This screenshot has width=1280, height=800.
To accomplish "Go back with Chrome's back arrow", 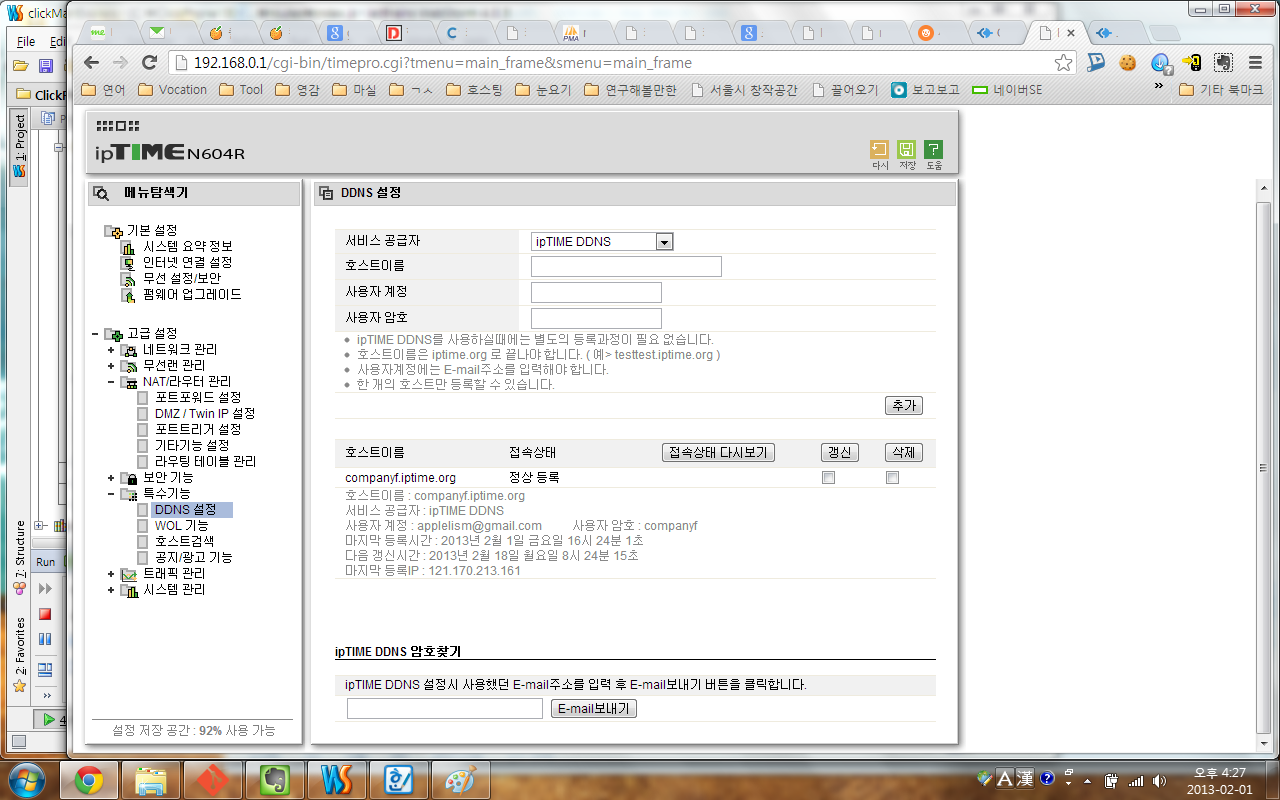I will (x=91, y=62).
